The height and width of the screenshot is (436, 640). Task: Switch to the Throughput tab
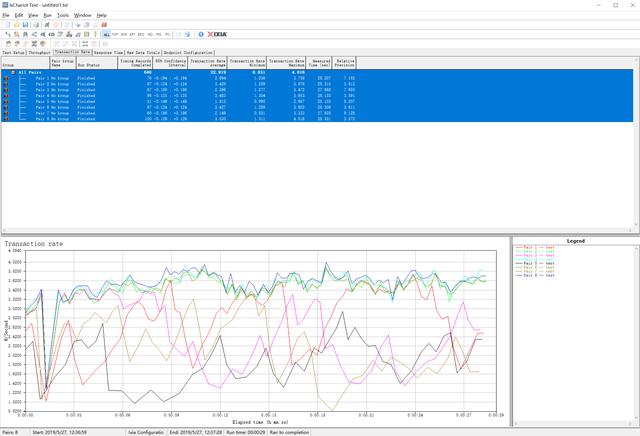click(39, 52)
